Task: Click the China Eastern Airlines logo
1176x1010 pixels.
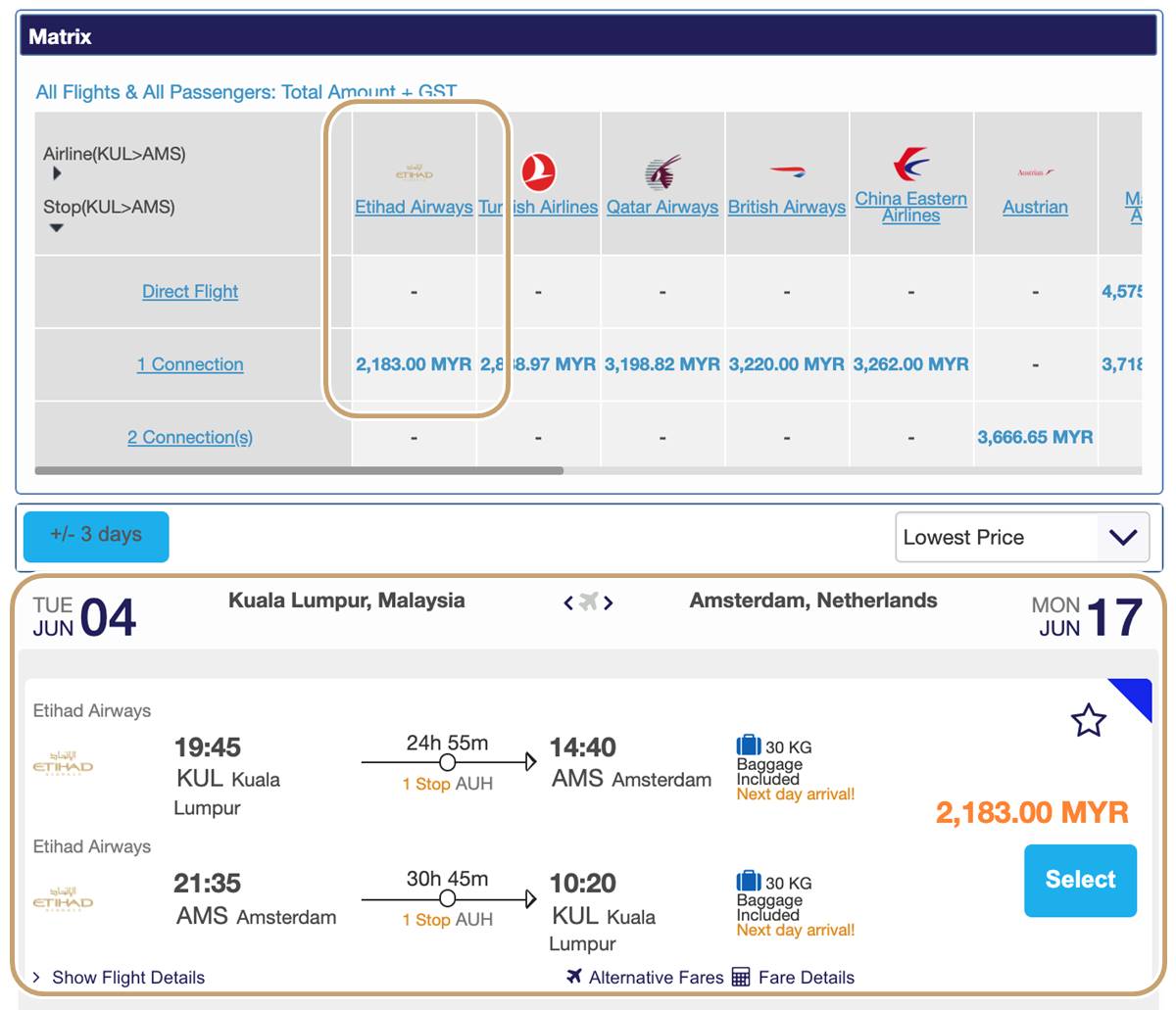Action: click(911, 164)
